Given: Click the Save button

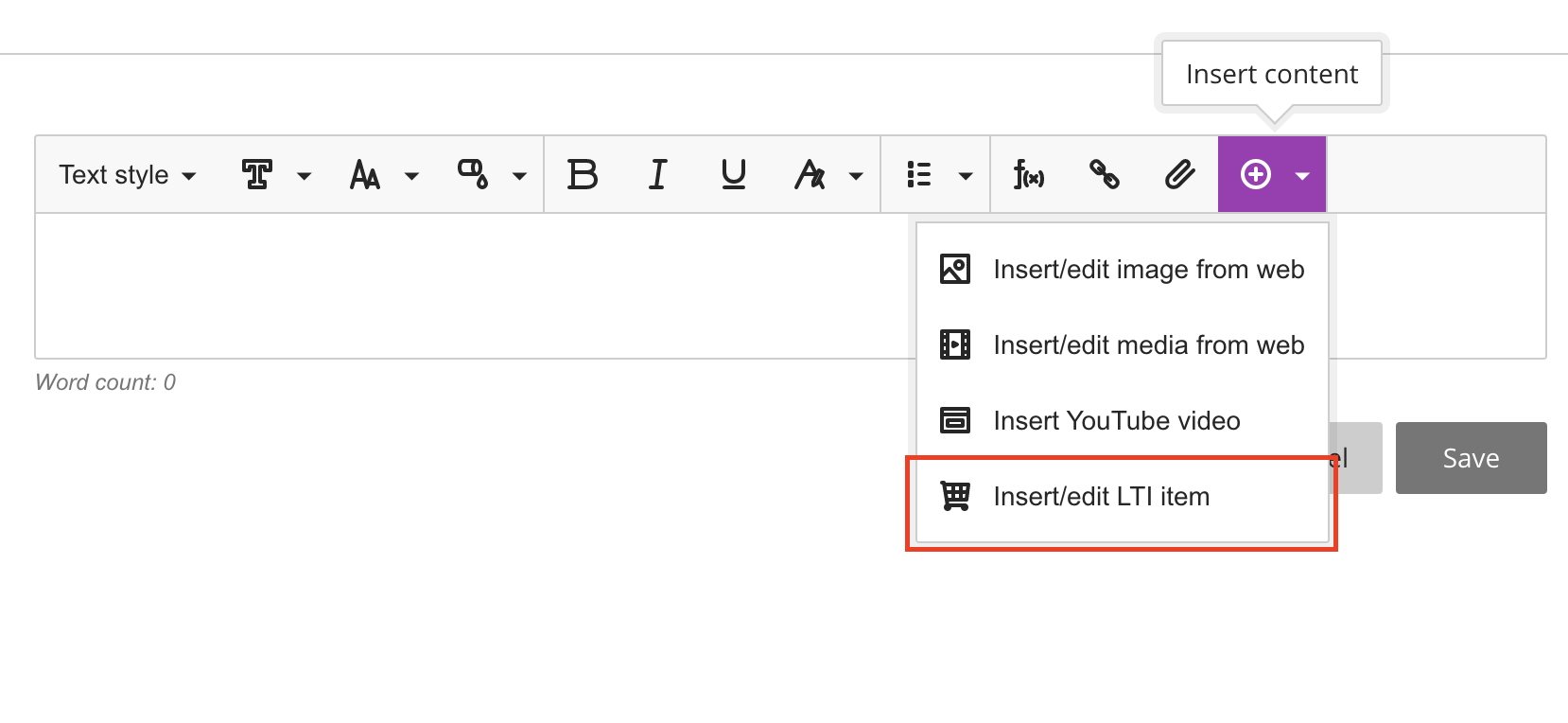Looking at the screenshot, I should click(1471, 458).
